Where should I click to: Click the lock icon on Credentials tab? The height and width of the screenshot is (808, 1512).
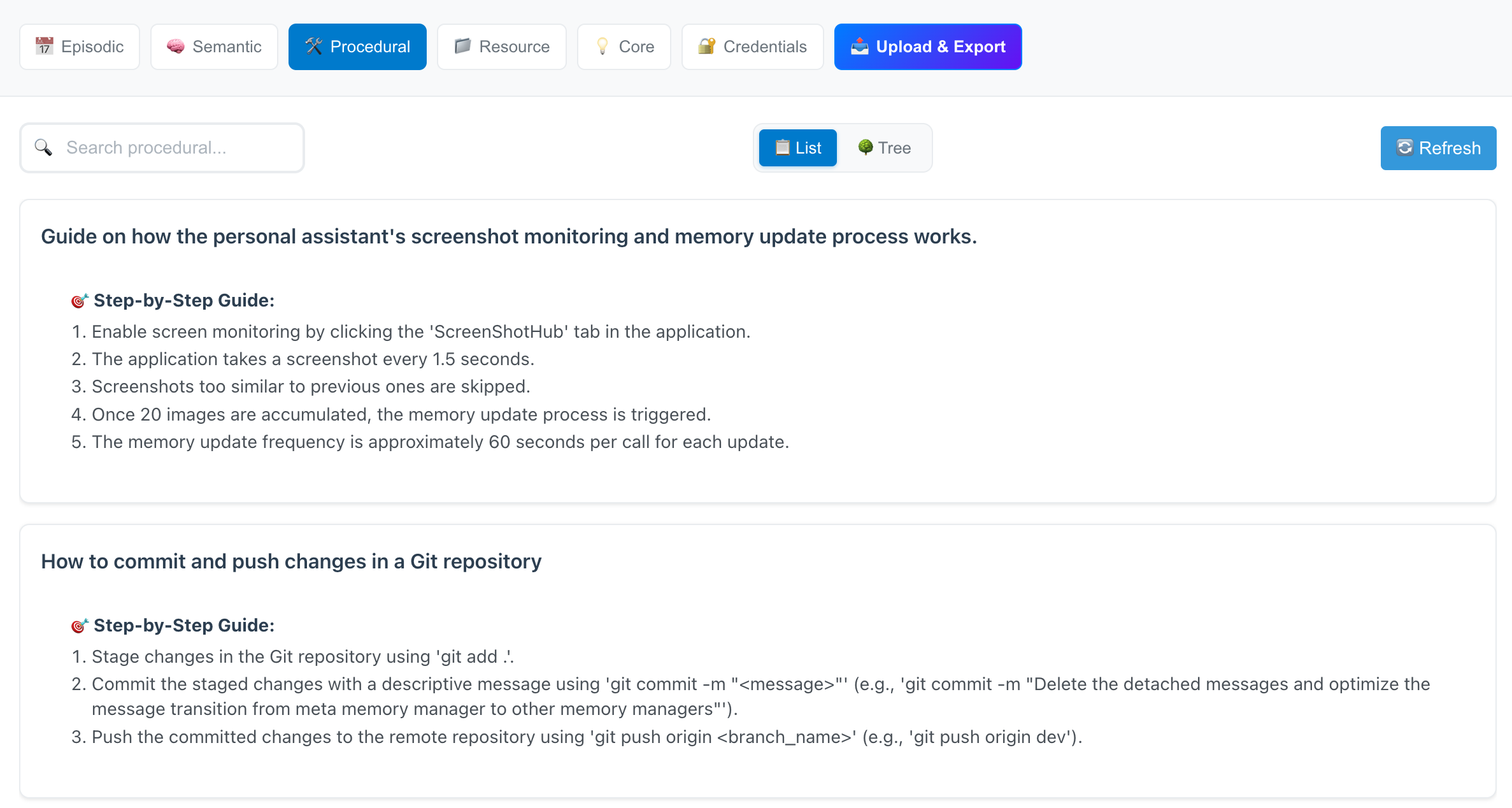707,46
